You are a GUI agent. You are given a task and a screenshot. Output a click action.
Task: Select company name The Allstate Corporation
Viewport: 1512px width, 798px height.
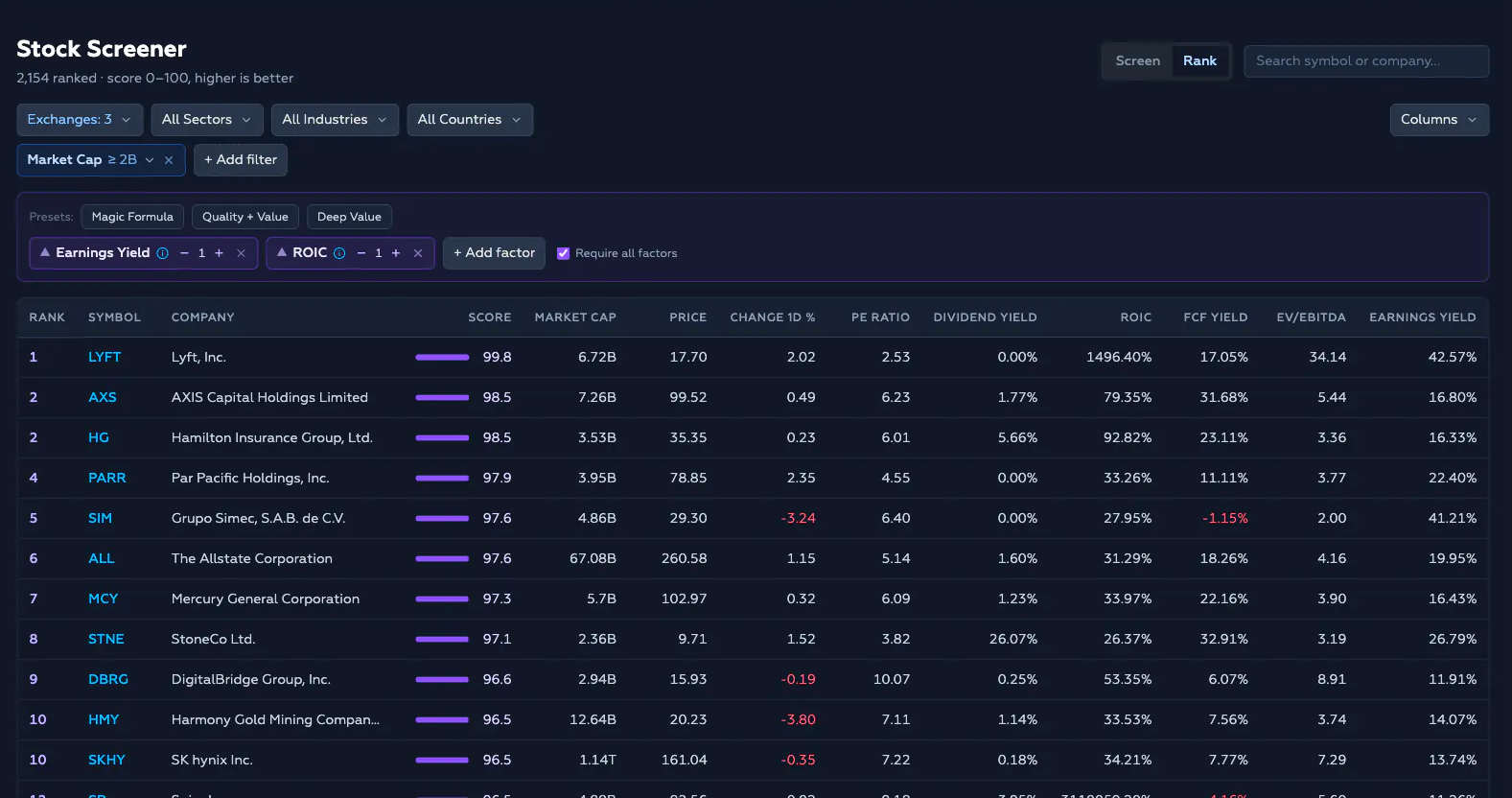point(252,559)
